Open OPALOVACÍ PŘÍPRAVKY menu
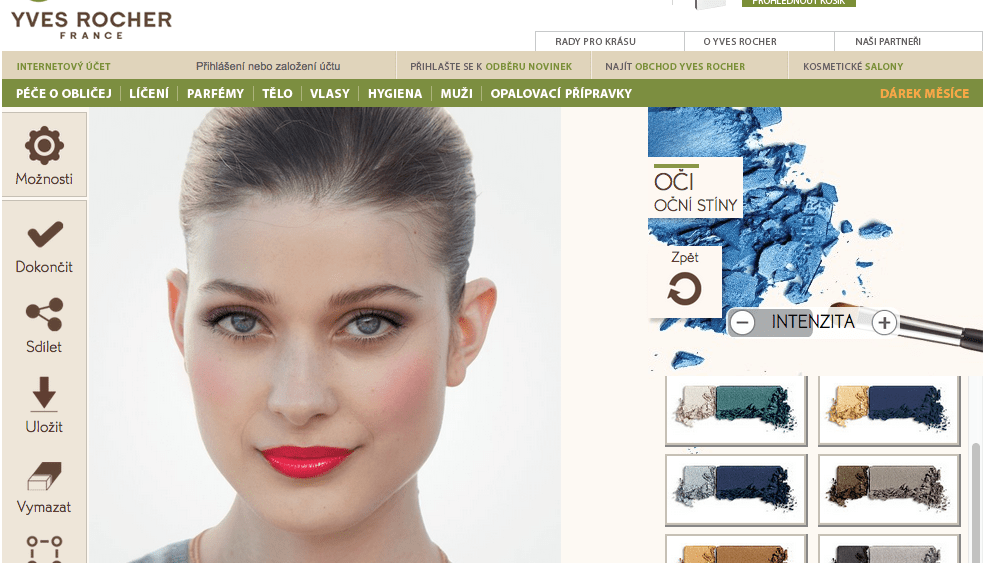This screenshot has height=563, width=989. 561,93
